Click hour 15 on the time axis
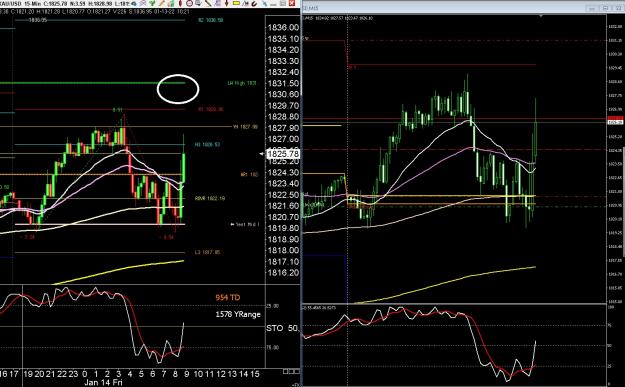This screenshot has height=387, width=625. [255, 374]
